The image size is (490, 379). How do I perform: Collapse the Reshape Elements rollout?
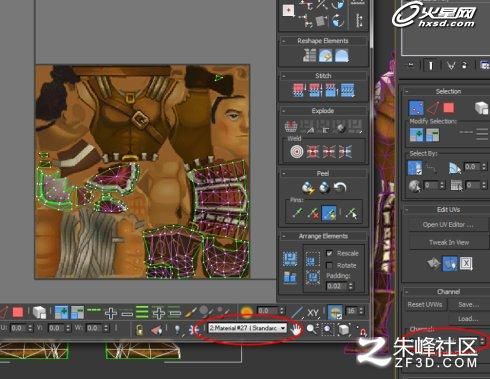click(x=284, y=41)
